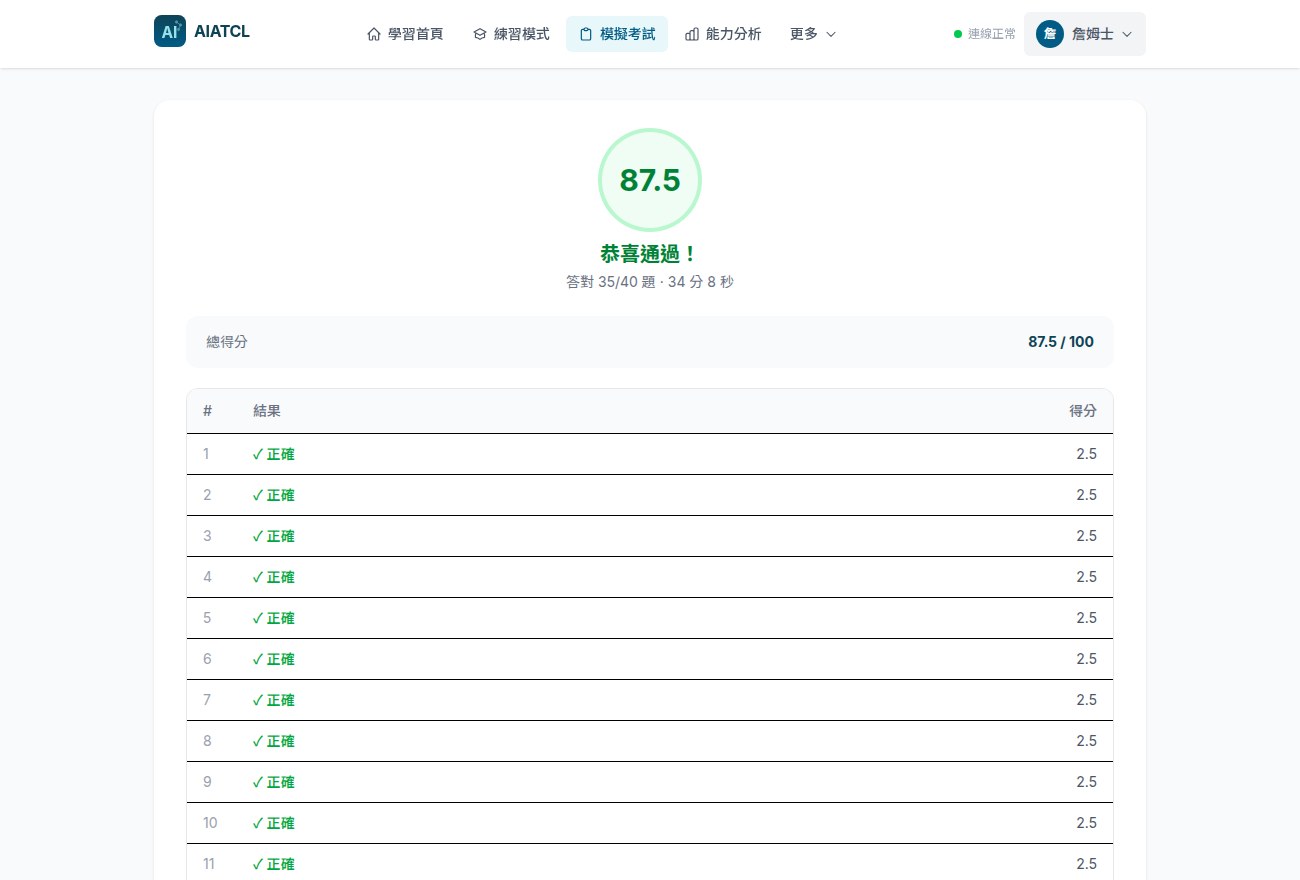Select the 模擬考試 nav tab
Screen dimensions: 1300x880
tap(617, 34)
